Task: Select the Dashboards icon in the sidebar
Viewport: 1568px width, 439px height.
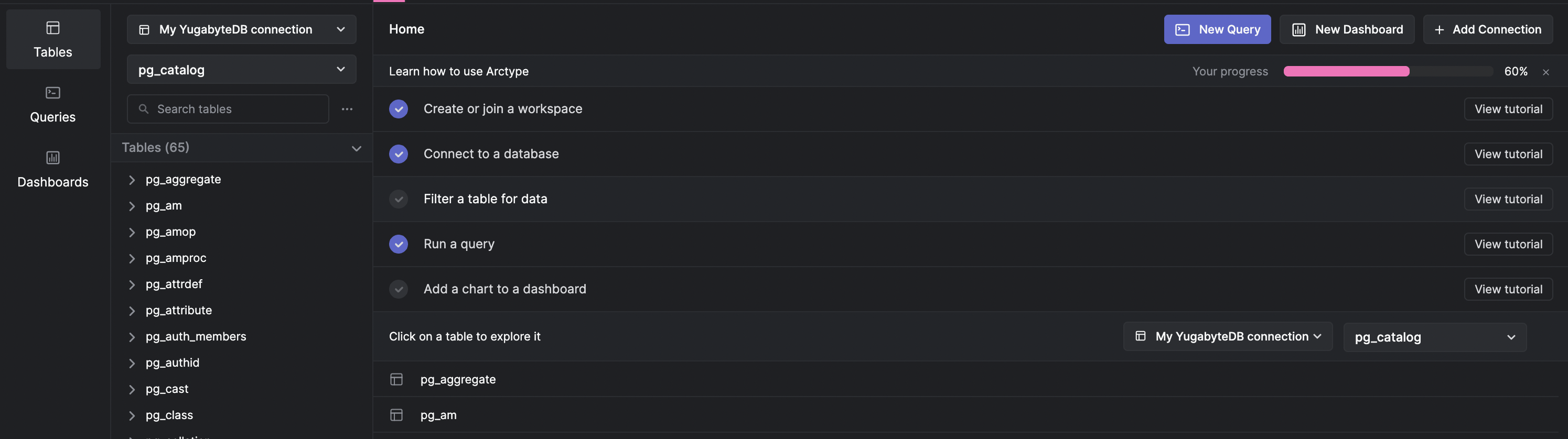Action: point(53,158)
